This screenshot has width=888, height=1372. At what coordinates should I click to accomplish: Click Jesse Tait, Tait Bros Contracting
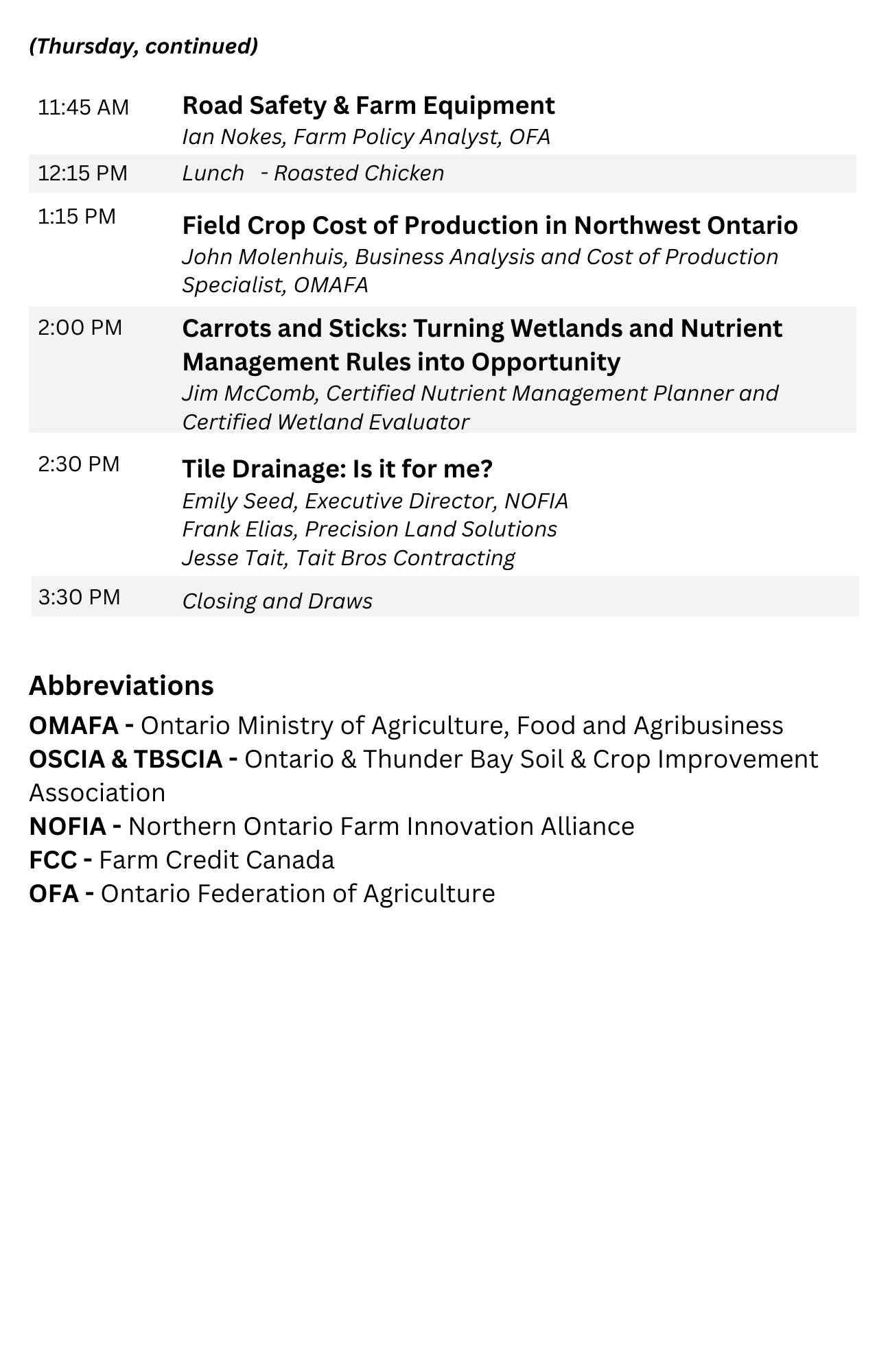coord(348,558)
